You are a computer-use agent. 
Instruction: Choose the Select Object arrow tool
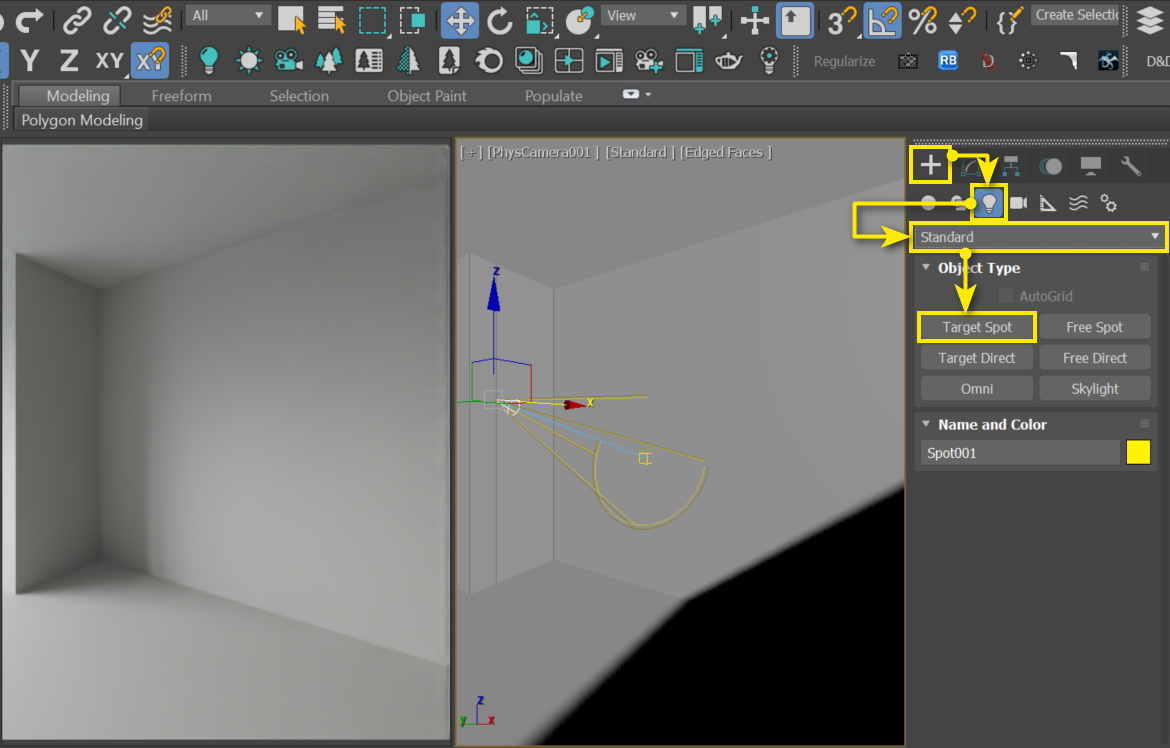pos(291,20)
